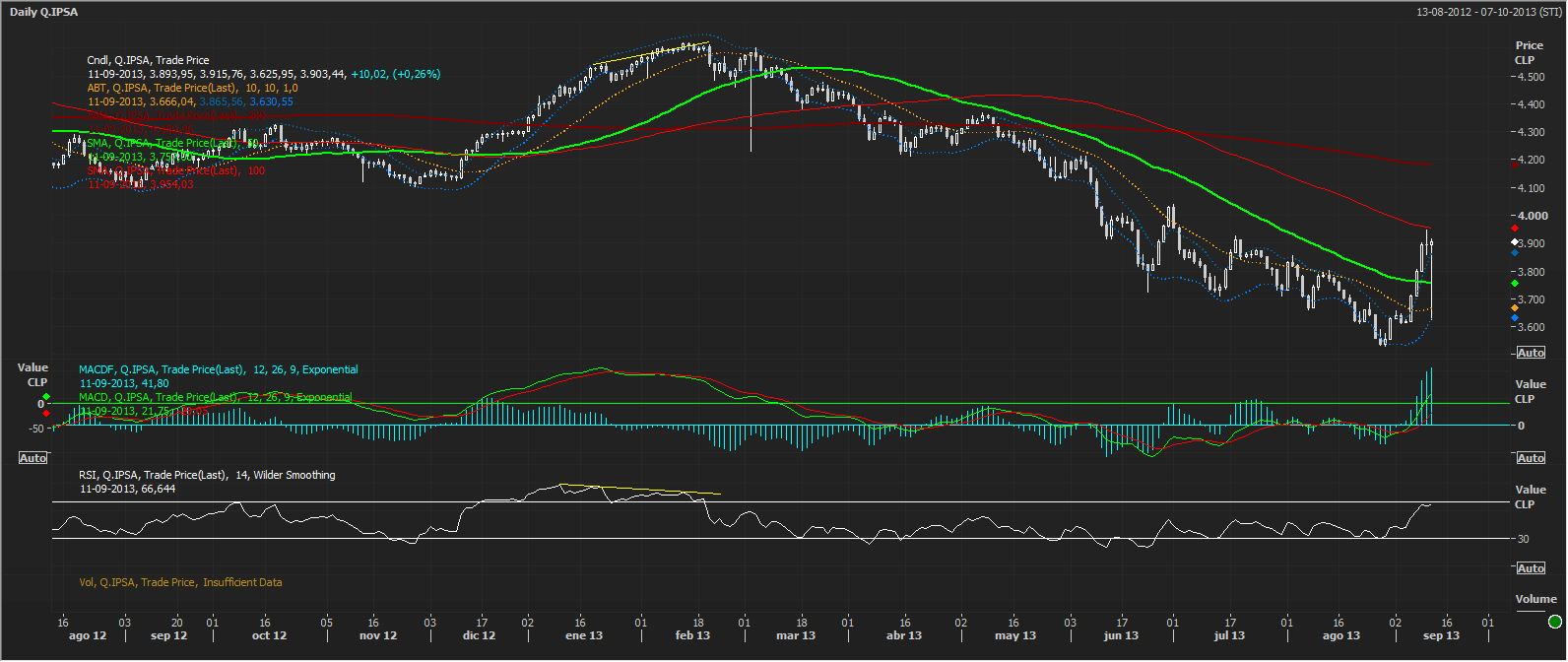Toggle the right-side Auto button of the MACD panel
The width and height of the screenshot is (1568, 662).
point(1531,458)
